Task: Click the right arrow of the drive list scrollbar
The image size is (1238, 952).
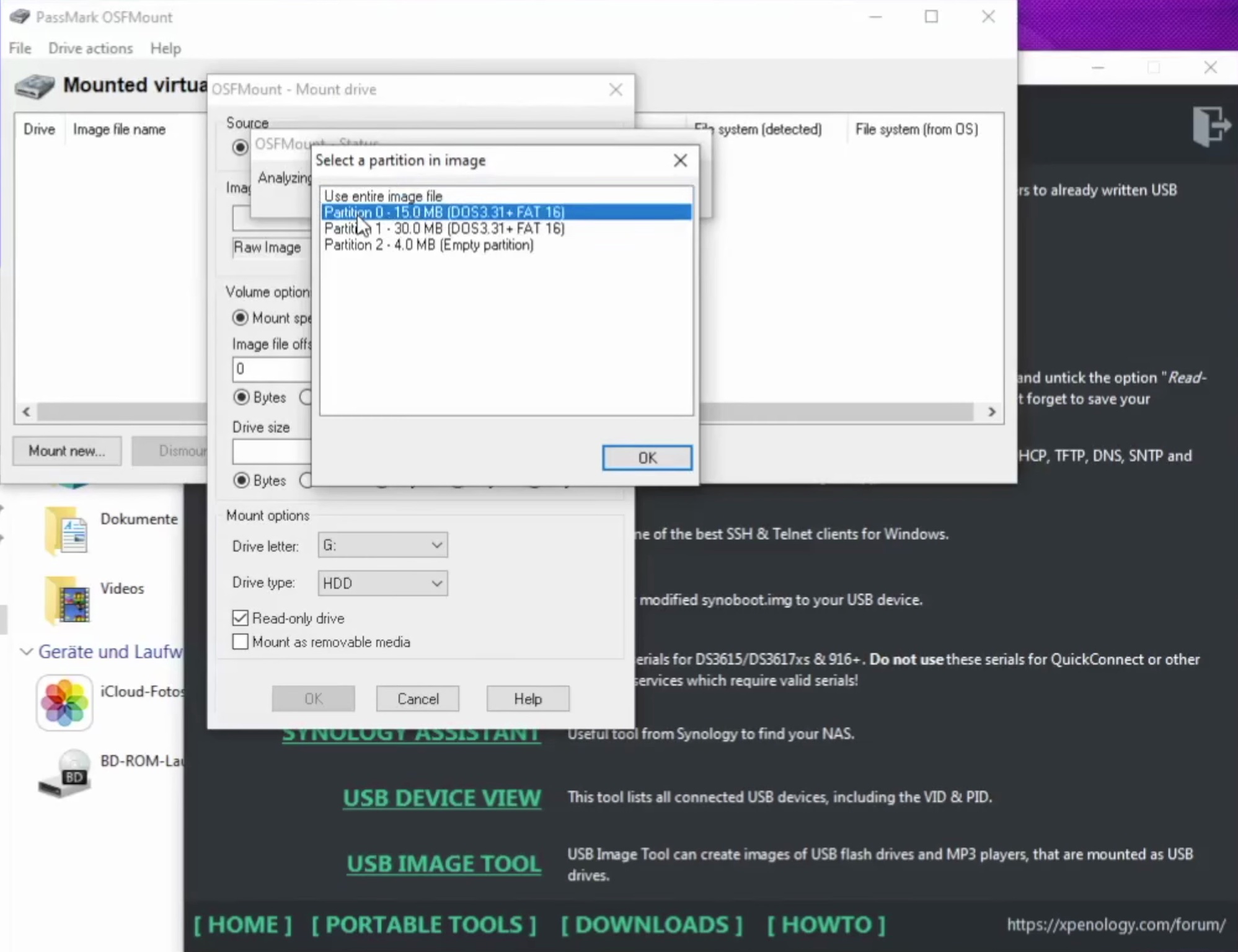Action: coord(992,412)
